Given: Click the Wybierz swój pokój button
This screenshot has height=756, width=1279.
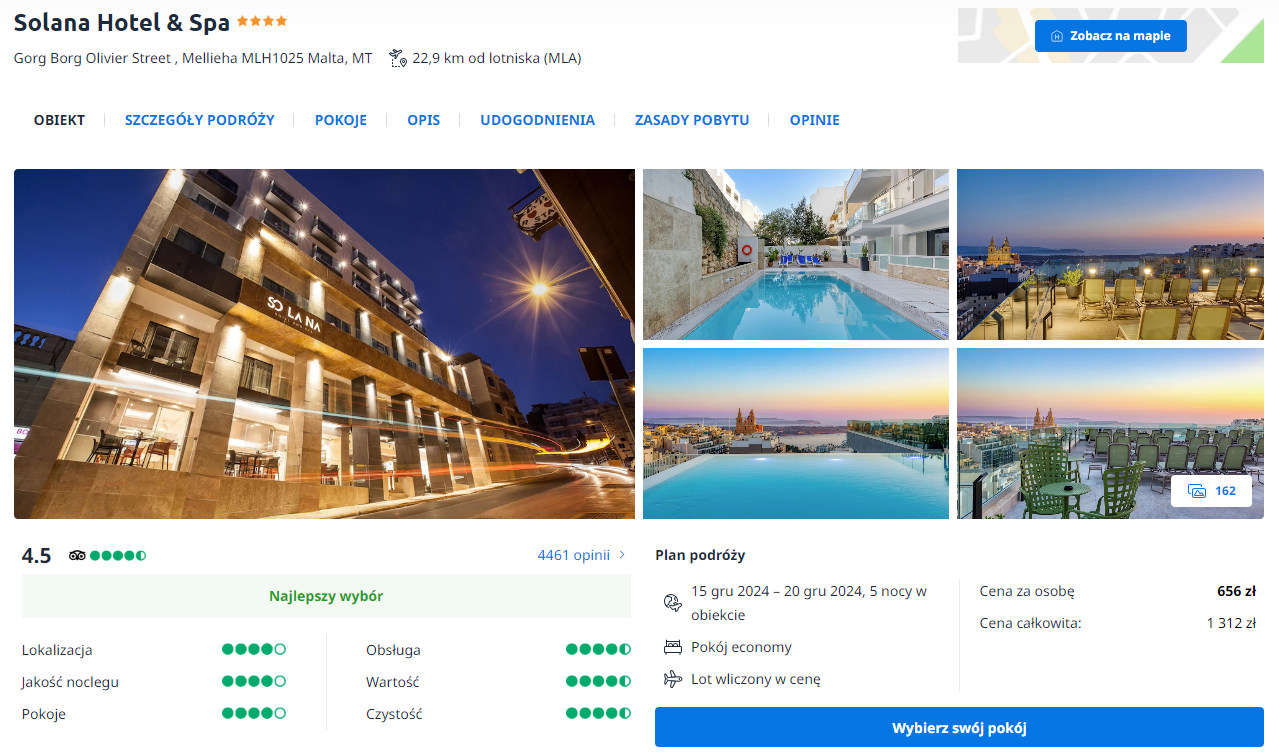Looking at the screenshot, I should [959, 727].
